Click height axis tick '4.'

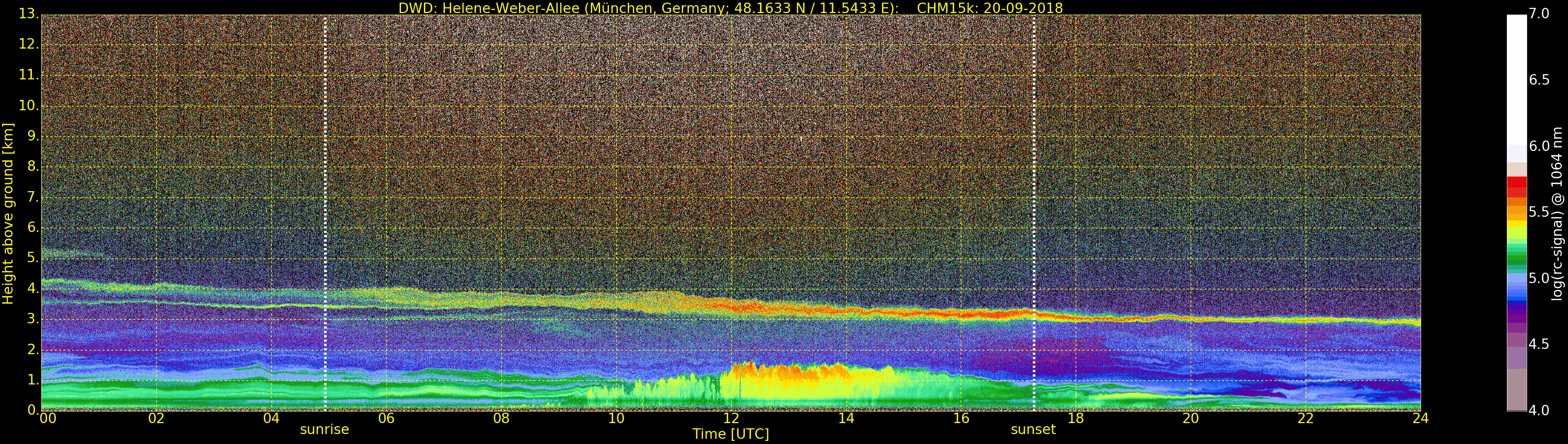(x=32, y=288)
